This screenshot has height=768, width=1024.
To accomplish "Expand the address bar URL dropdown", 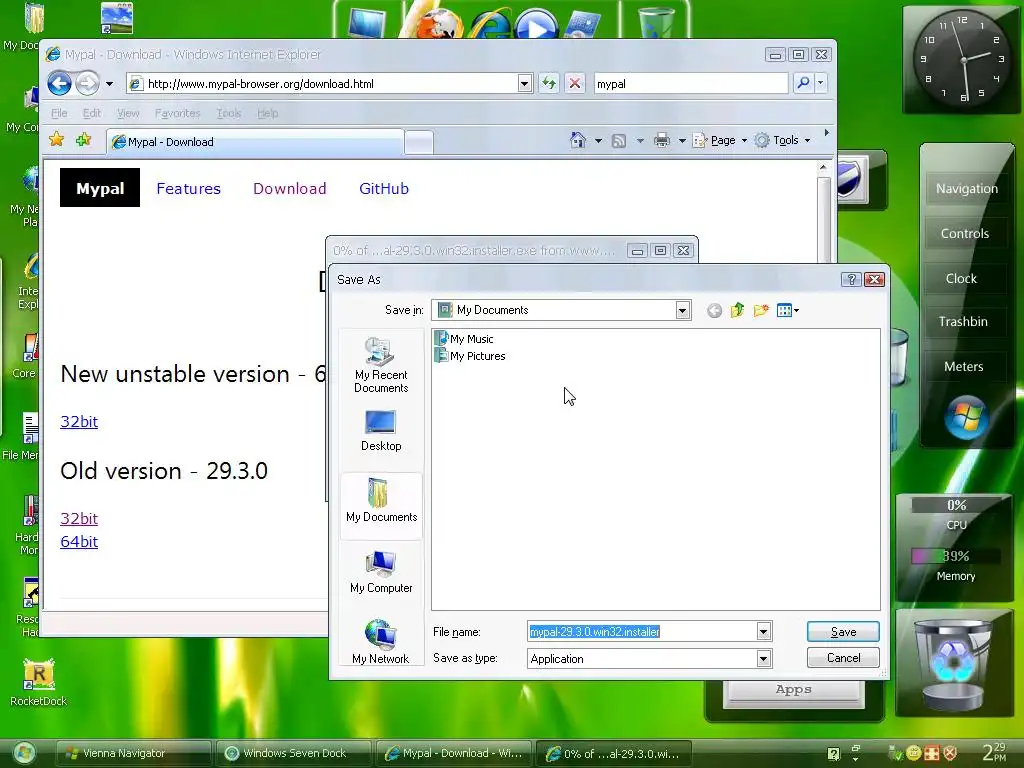I will tap(524, 84).
